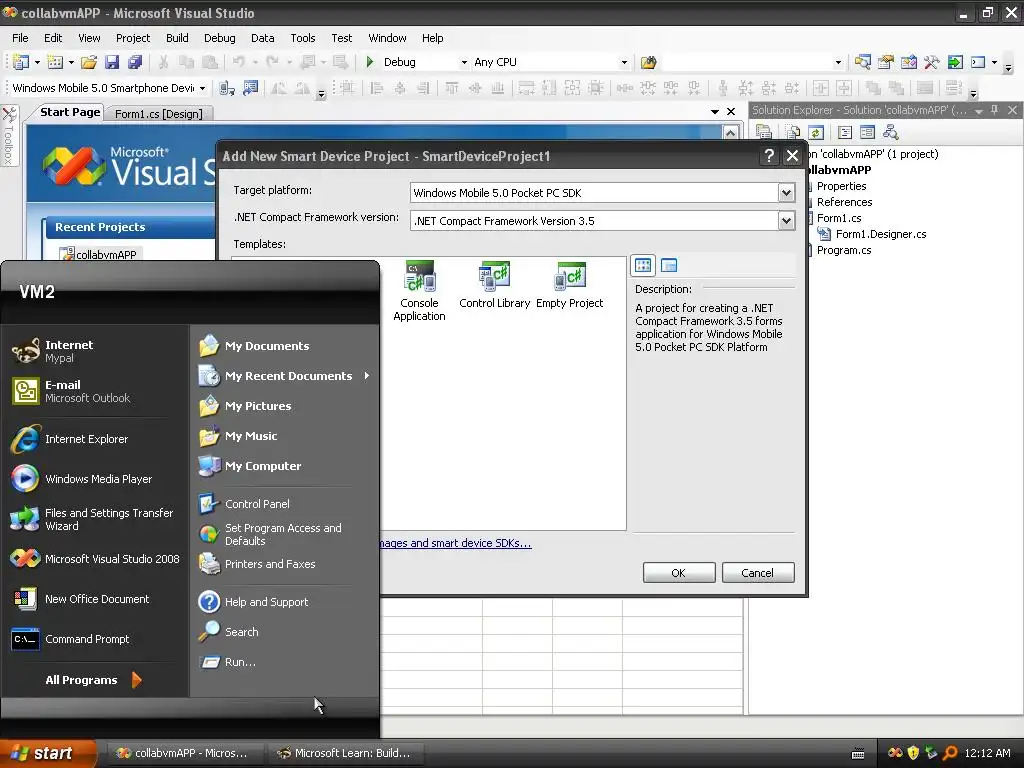Screen dimensions: 1024x768
Task: Open the Any CPU platform dropdown
Action: [x=624, y=63]
